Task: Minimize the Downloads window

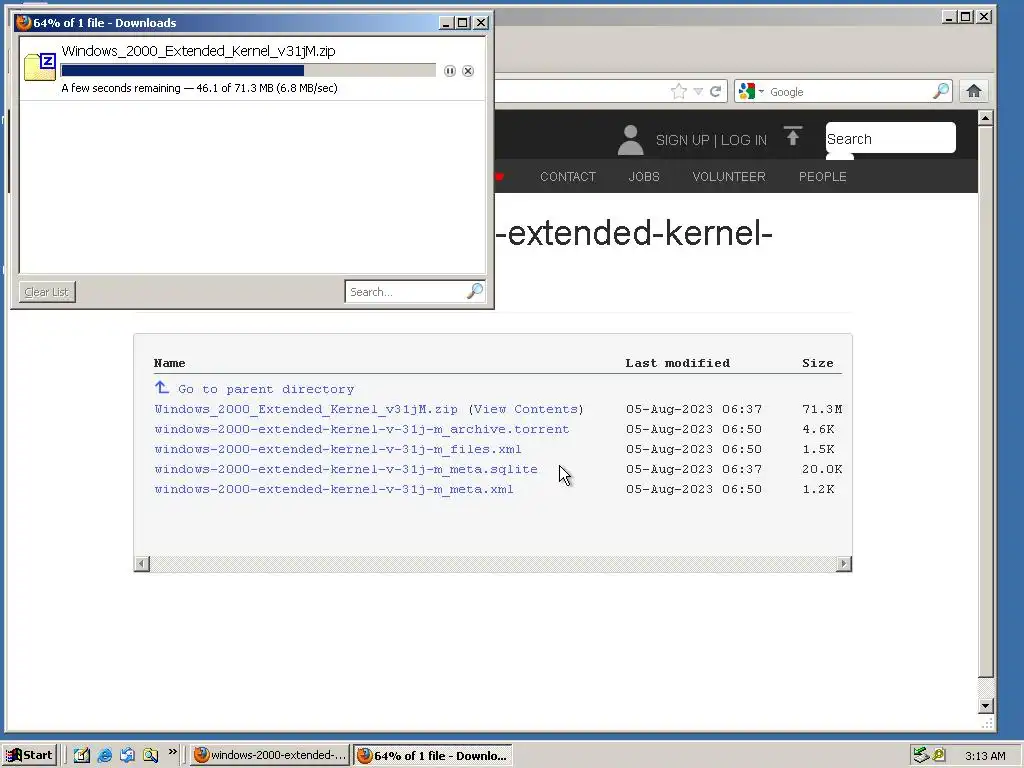Action: coord(447,23)
